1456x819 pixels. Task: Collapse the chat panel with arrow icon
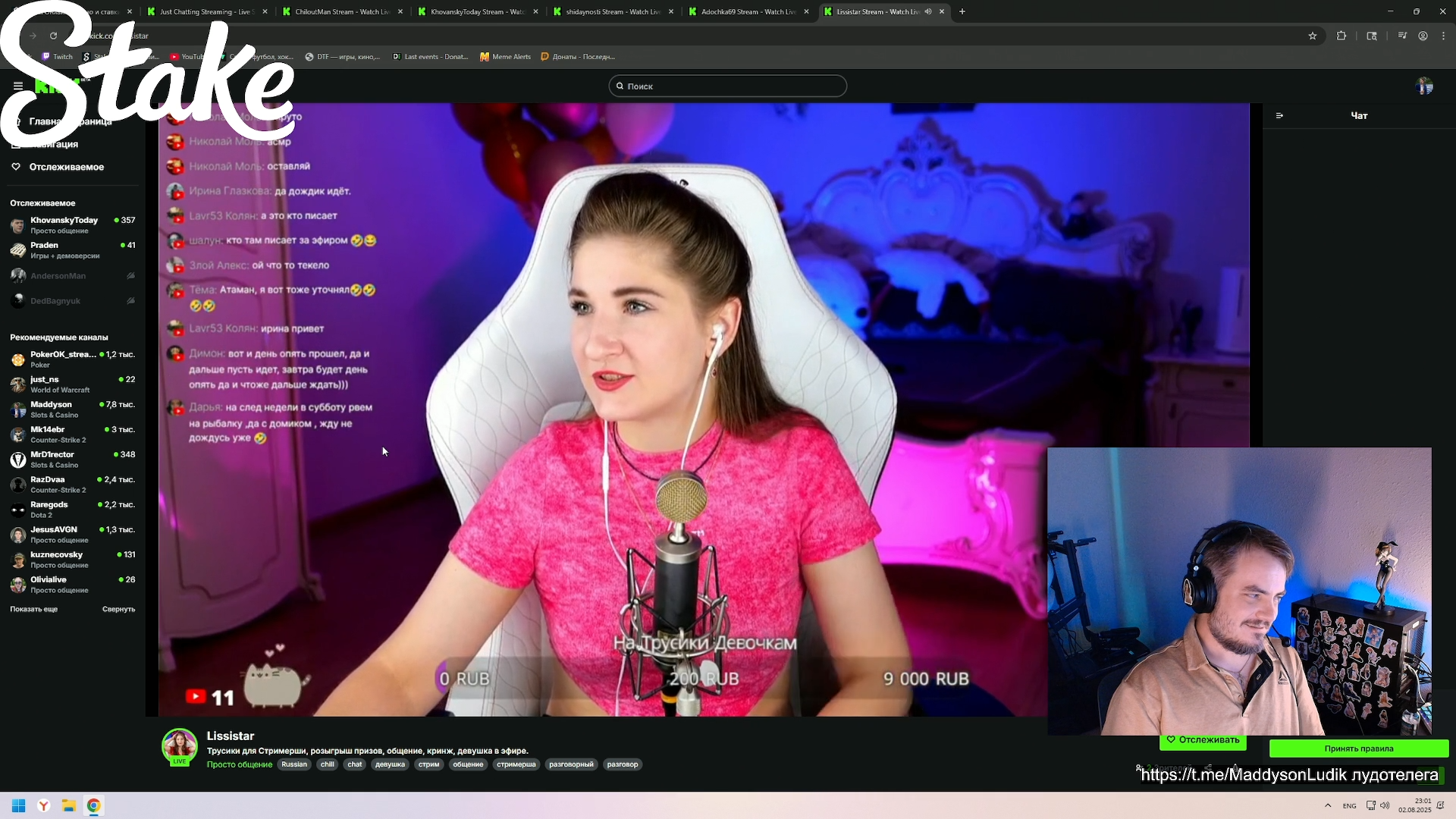tap(1279, 116)
